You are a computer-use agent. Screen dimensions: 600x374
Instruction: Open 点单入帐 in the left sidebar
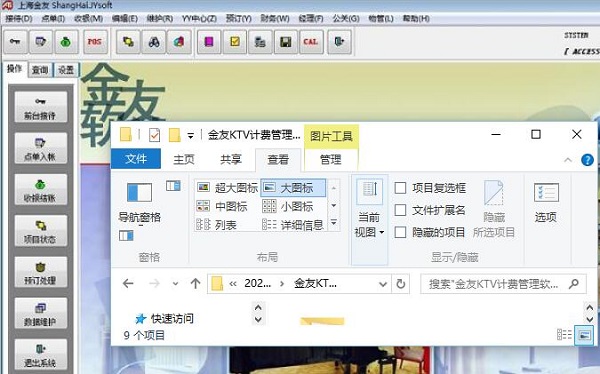point(40,149)
